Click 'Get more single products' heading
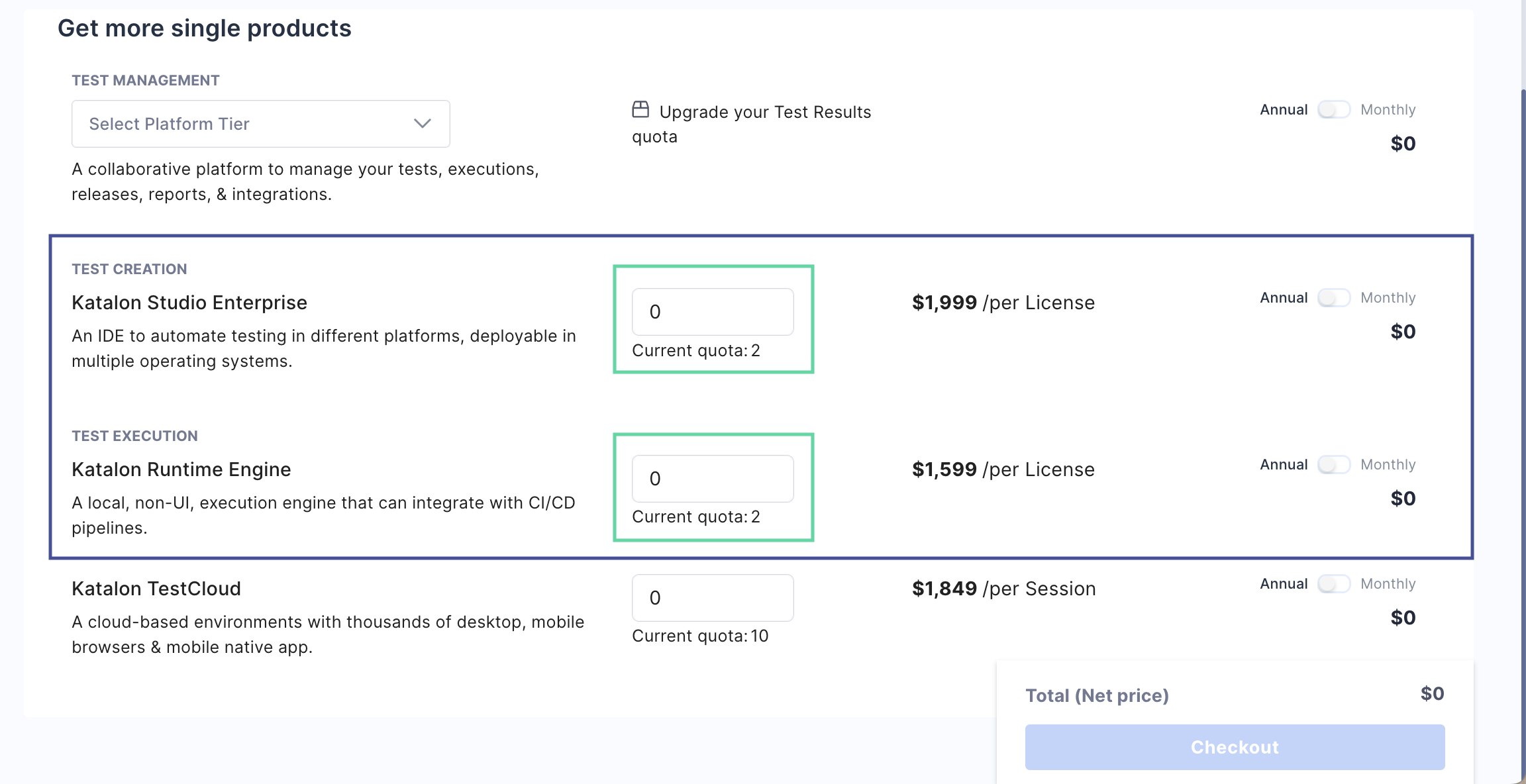Viewport: 1526px width, 784px height. coord(205,28)
